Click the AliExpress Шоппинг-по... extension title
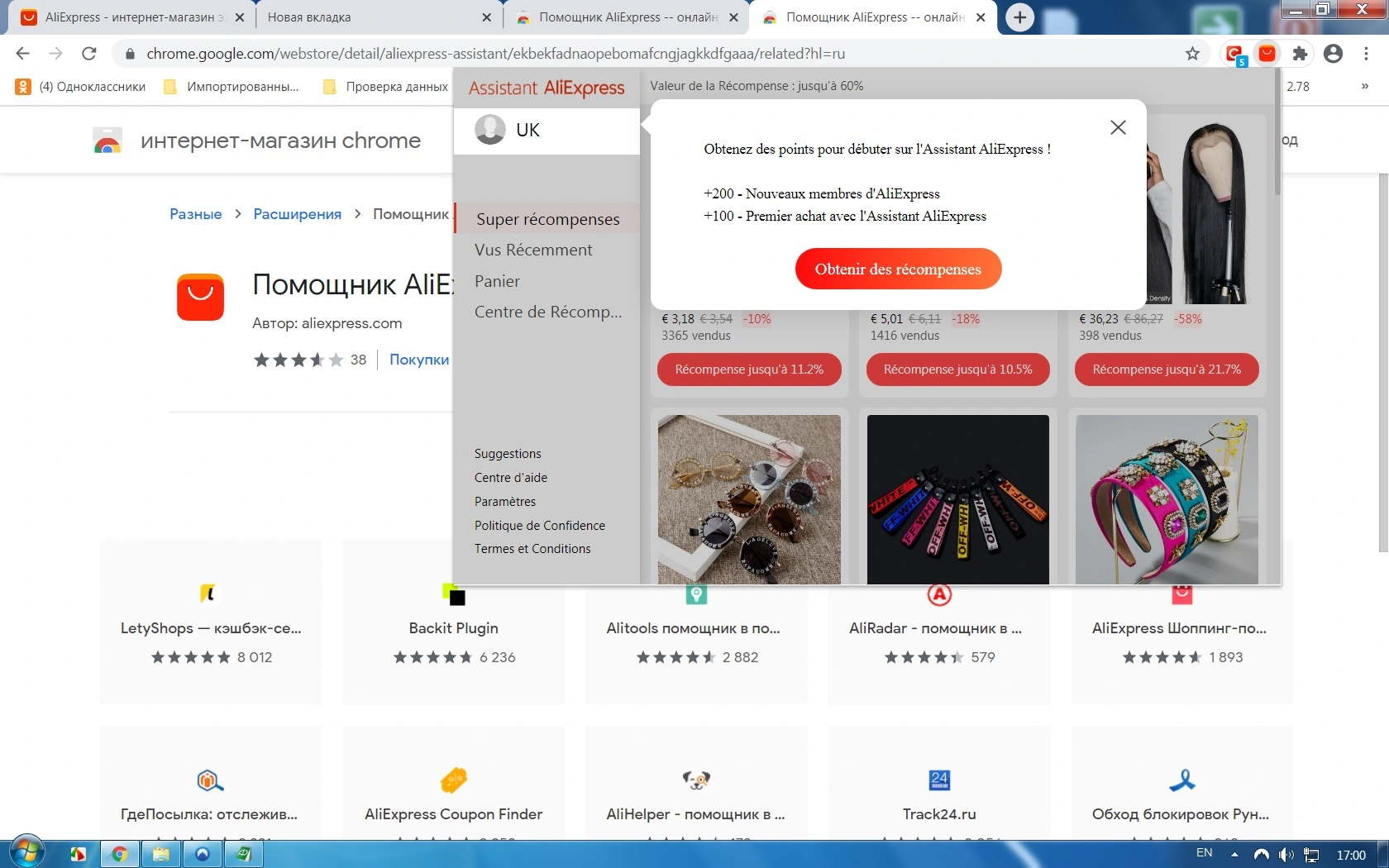This screenshot has height=868, width=1389. point(1179,628)
